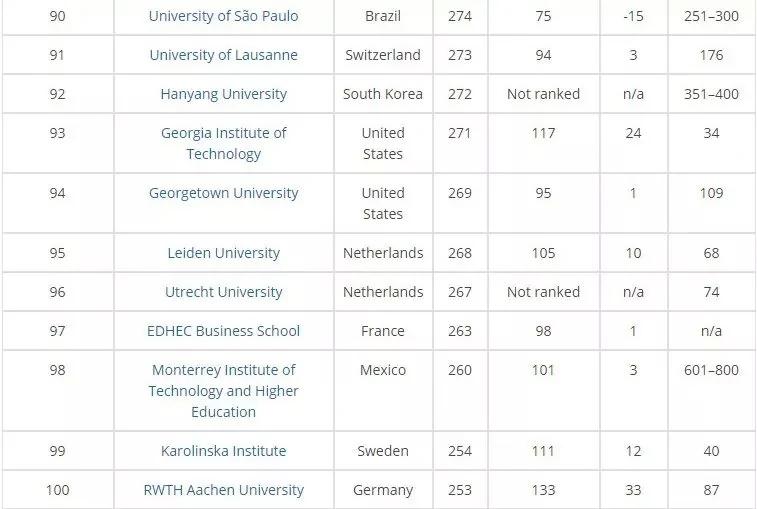The image size is (757, 509).
Task: Open the Leiden University link
Action: [x=224, y=253]
